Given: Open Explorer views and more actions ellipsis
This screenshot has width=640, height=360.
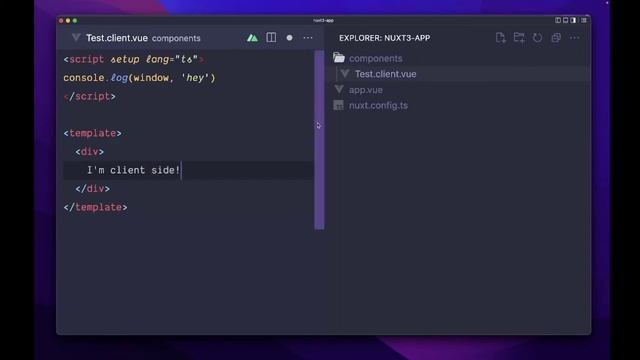Looking at the screenshot, I should point(575,38).
